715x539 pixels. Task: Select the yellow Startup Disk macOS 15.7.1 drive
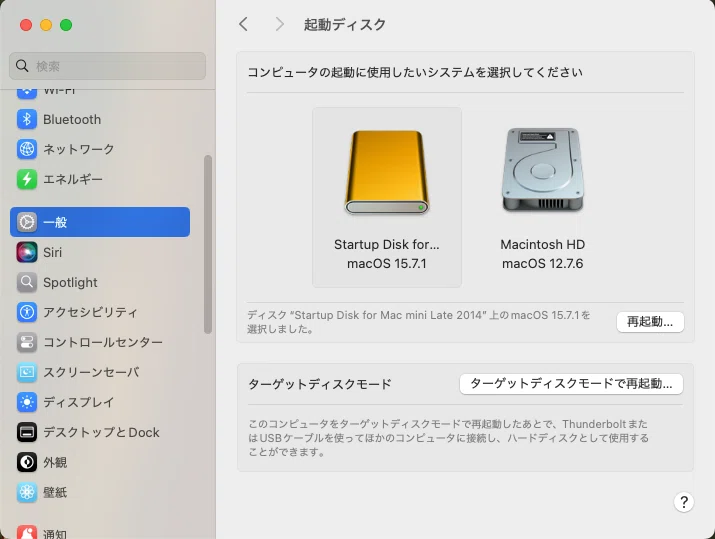[x=387, y=197]
